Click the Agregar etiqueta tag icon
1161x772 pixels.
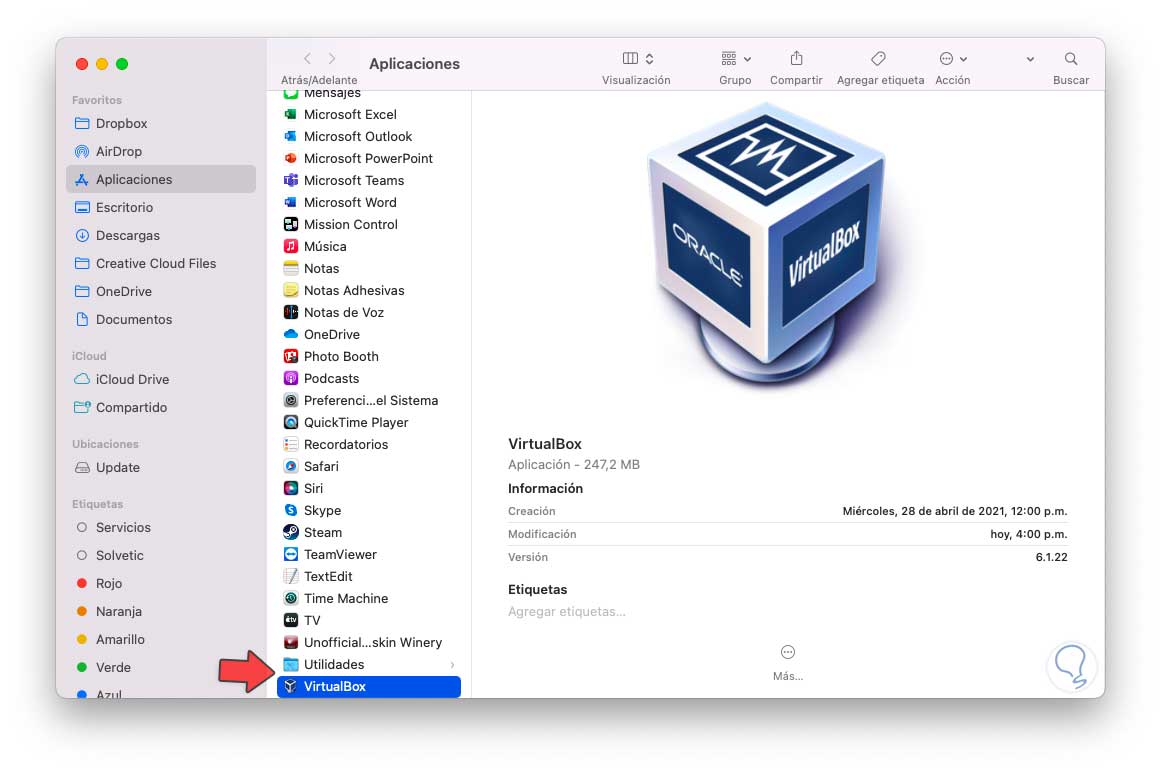(878, 58)
